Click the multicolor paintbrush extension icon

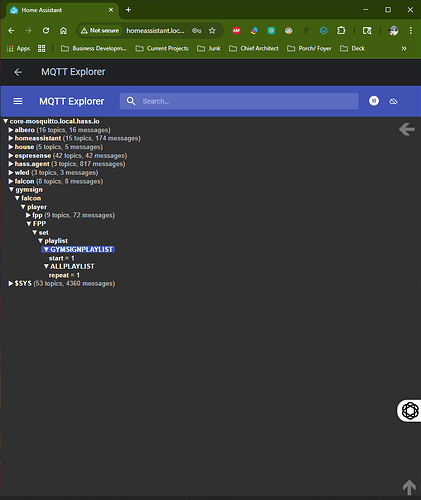coord(254,31)
